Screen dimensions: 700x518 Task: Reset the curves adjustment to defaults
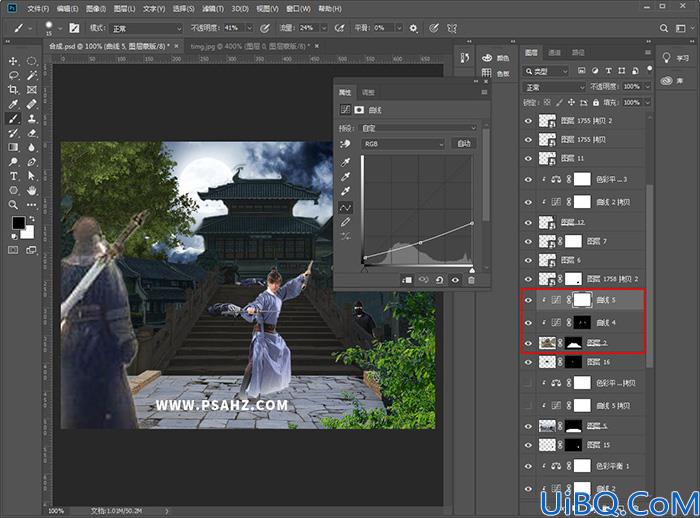click(x=439, y=280)
